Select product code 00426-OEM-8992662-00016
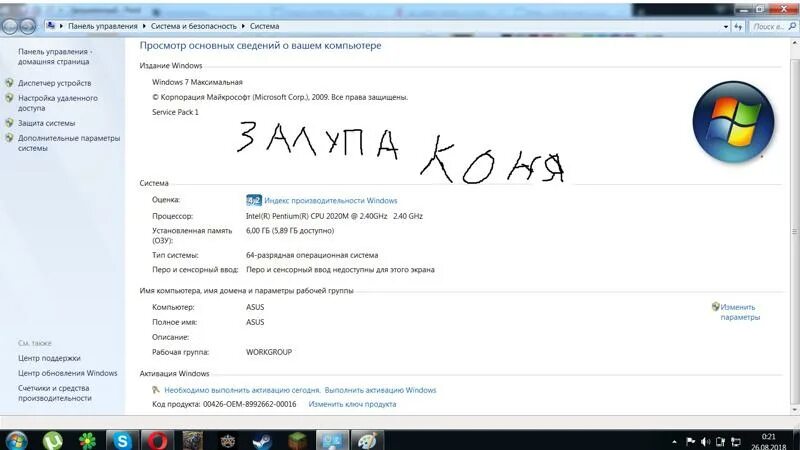The width and height of the screenshot is (800, 450). point(249,404)
